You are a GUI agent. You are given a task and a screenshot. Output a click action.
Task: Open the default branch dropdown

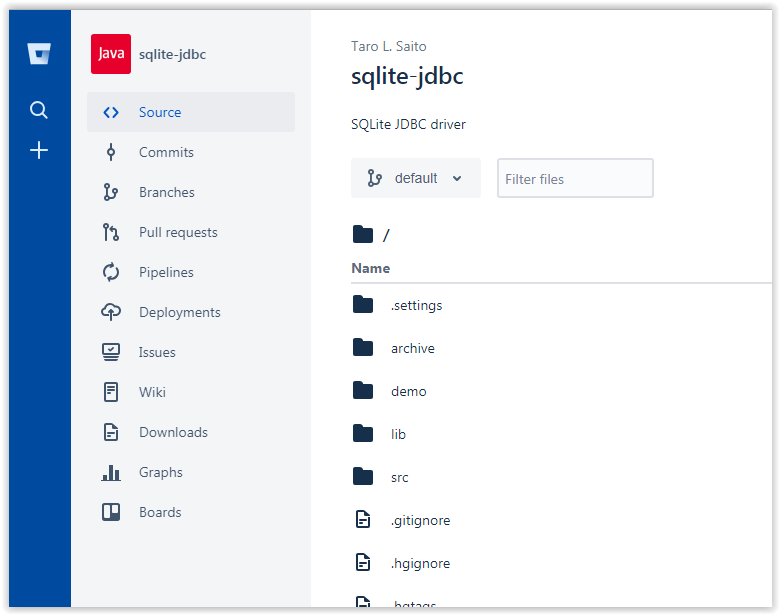click(x=416, y=178)
